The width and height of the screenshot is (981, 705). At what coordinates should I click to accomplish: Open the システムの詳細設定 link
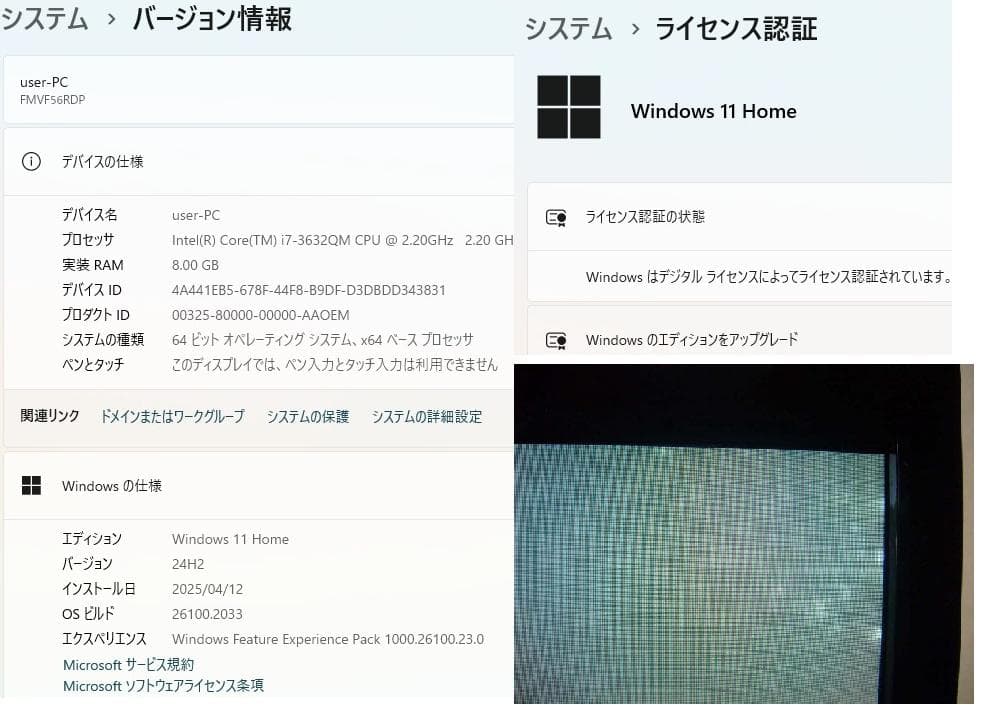point(425,416)
